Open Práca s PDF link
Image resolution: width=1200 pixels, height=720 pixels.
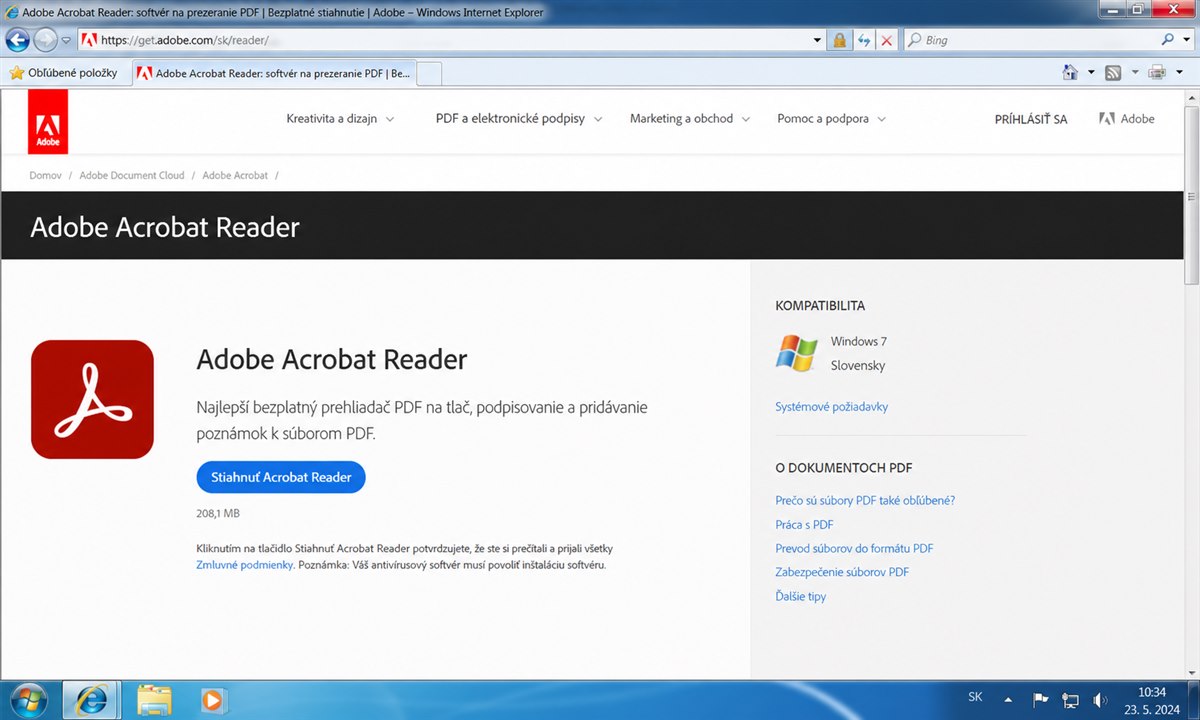click(804, 524)
